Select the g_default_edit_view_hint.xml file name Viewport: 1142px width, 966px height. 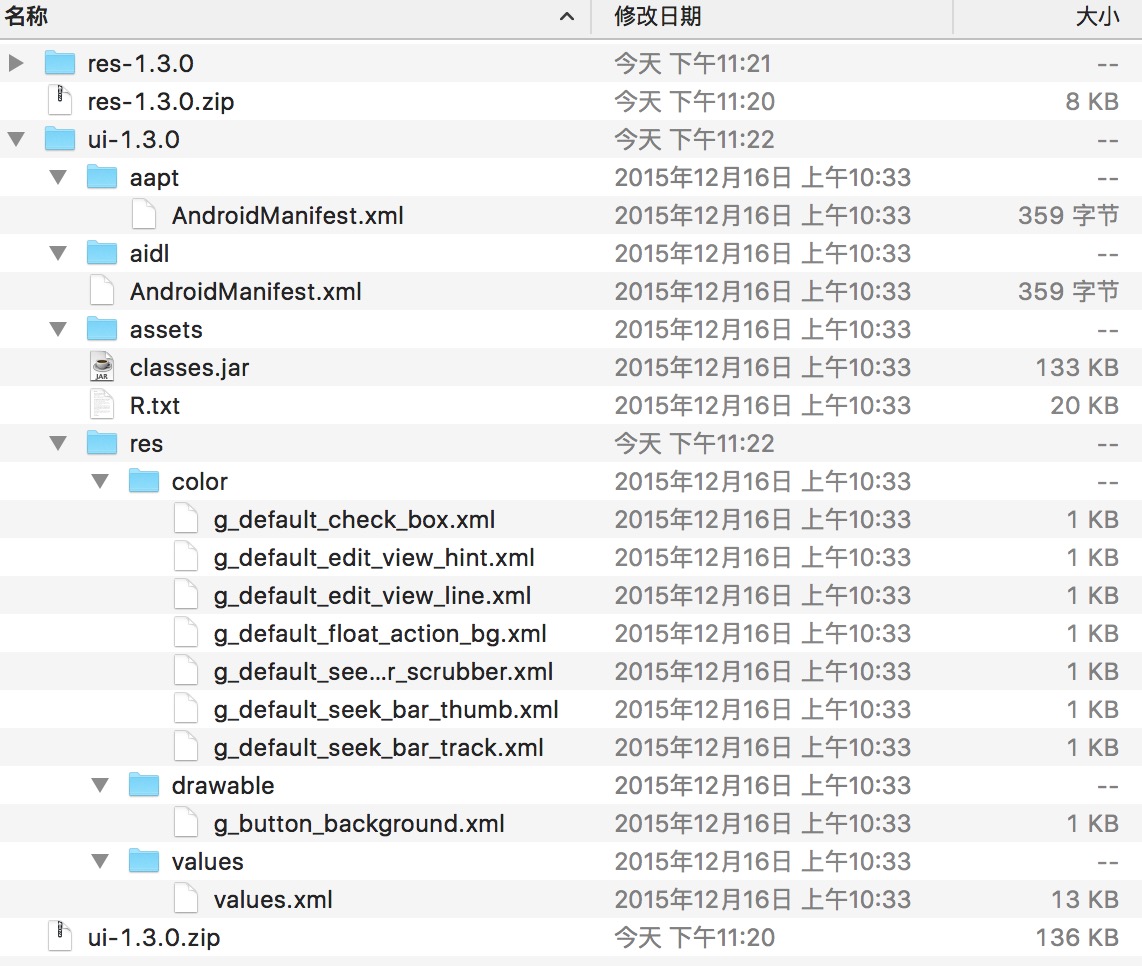pyautogui.click(x=374, y=558)
